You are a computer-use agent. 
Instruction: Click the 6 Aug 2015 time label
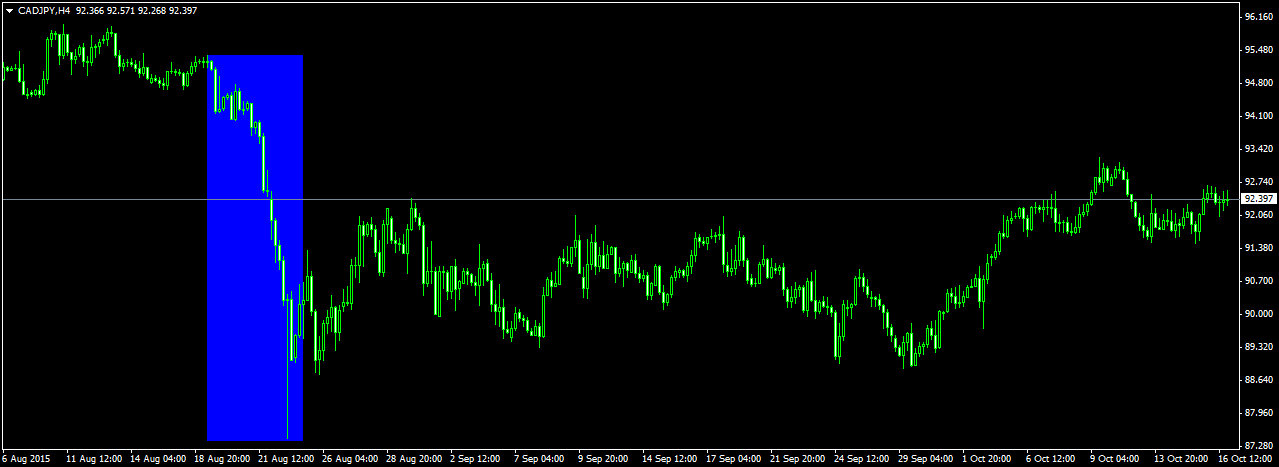(24, 459)
